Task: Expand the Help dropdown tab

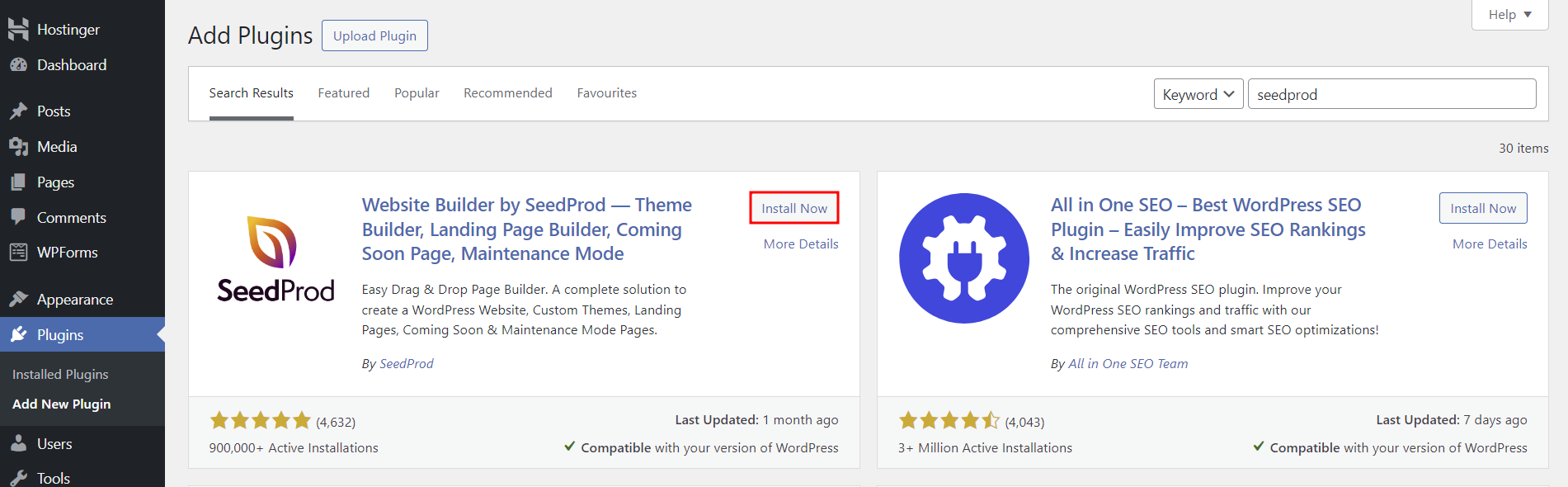Action: tap(1509, 14)
